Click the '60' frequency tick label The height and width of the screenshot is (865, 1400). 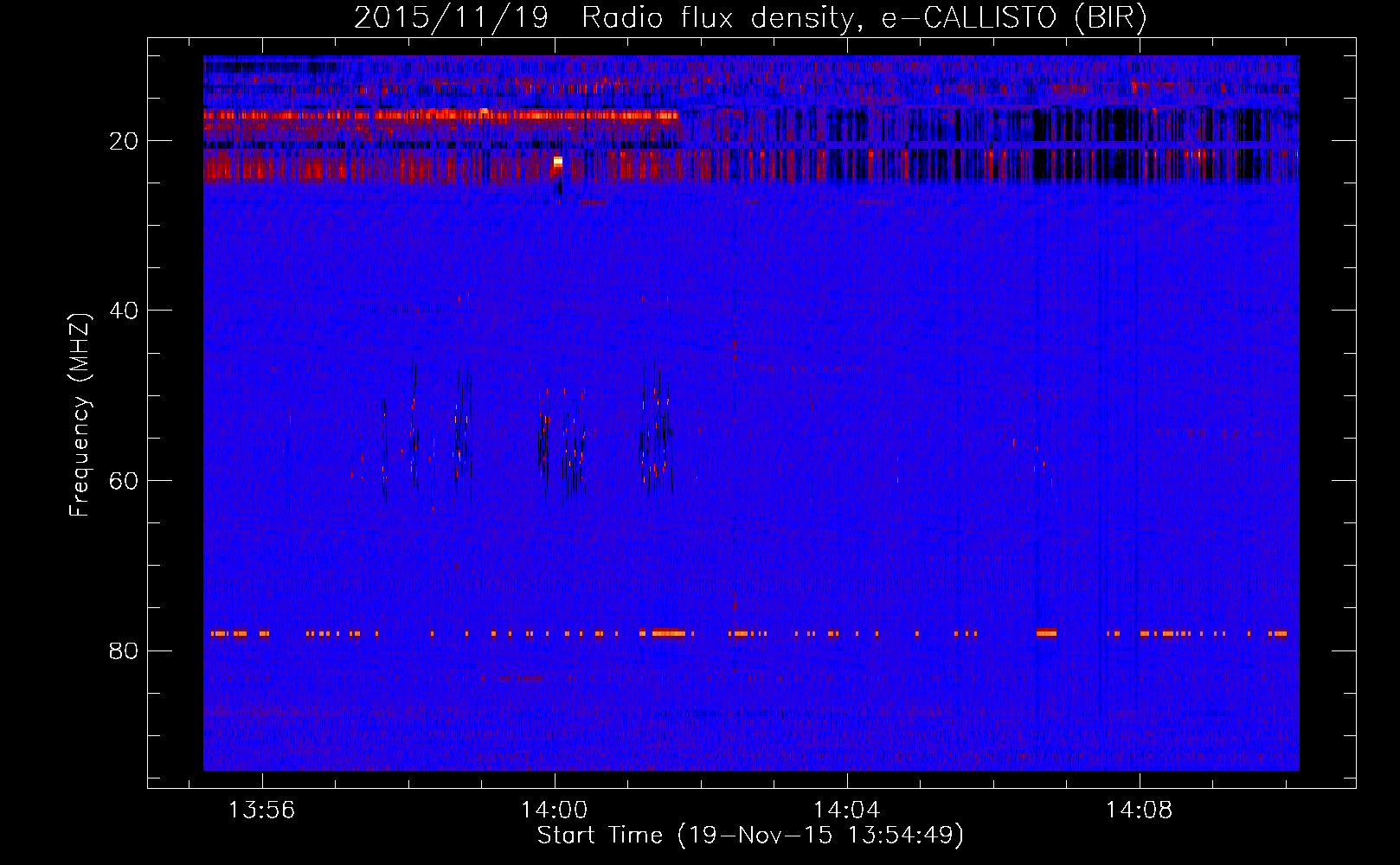pos(125,480)
